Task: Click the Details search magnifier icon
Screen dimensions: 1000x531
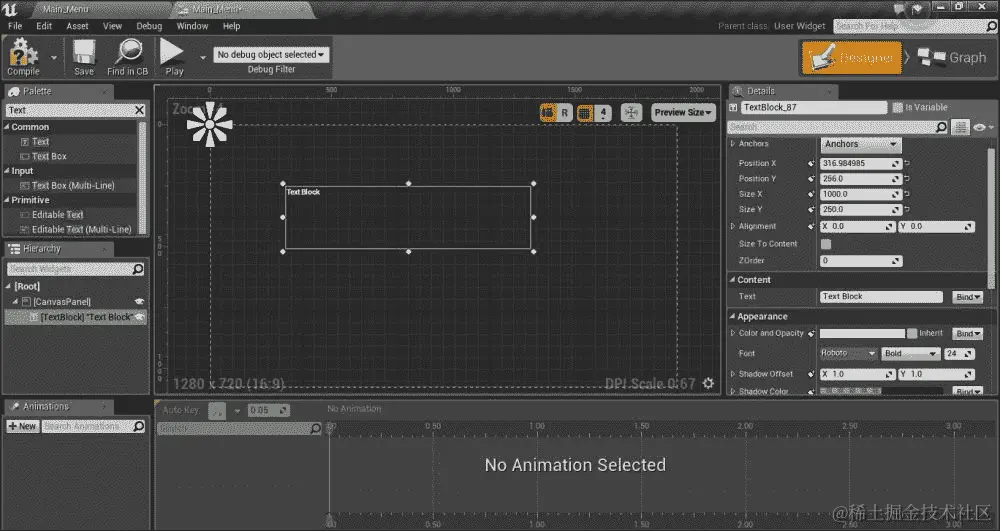Action: (941, 127)
